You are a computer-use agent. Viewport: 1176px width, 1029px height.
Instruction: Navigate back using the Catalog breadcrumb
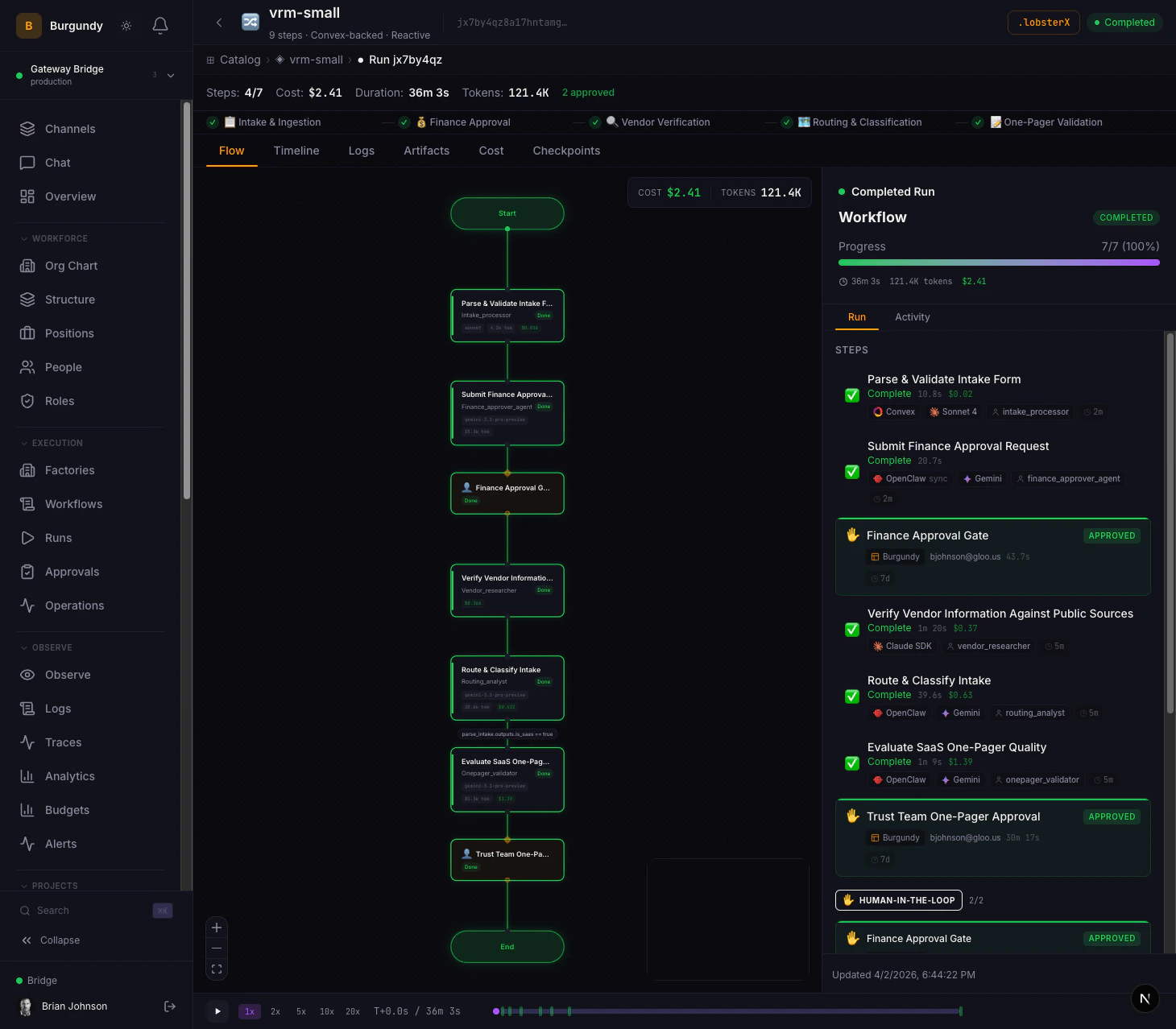click(239, 60)
